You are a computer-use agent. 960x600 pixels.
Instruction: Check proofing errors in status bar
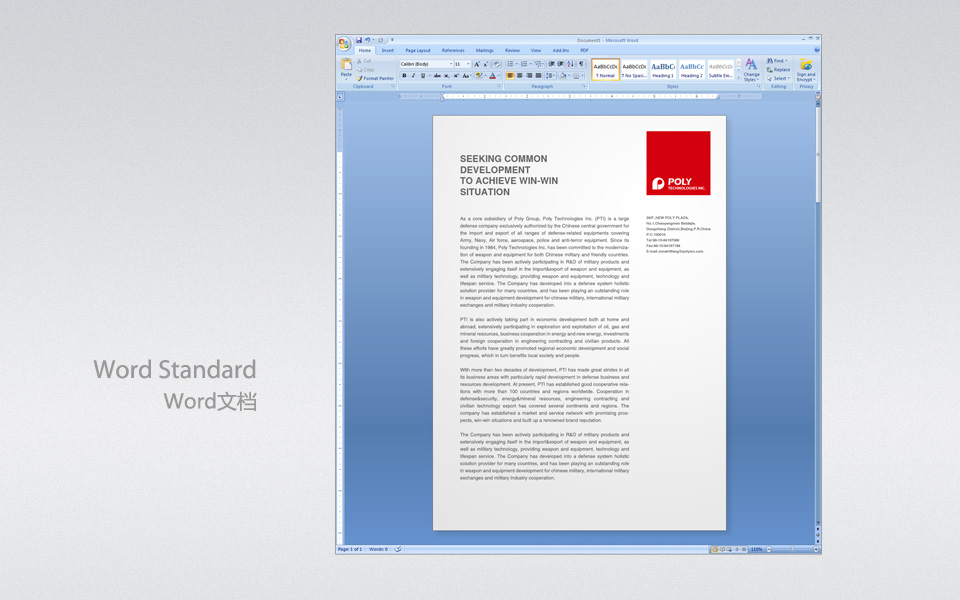coord(398,549)
